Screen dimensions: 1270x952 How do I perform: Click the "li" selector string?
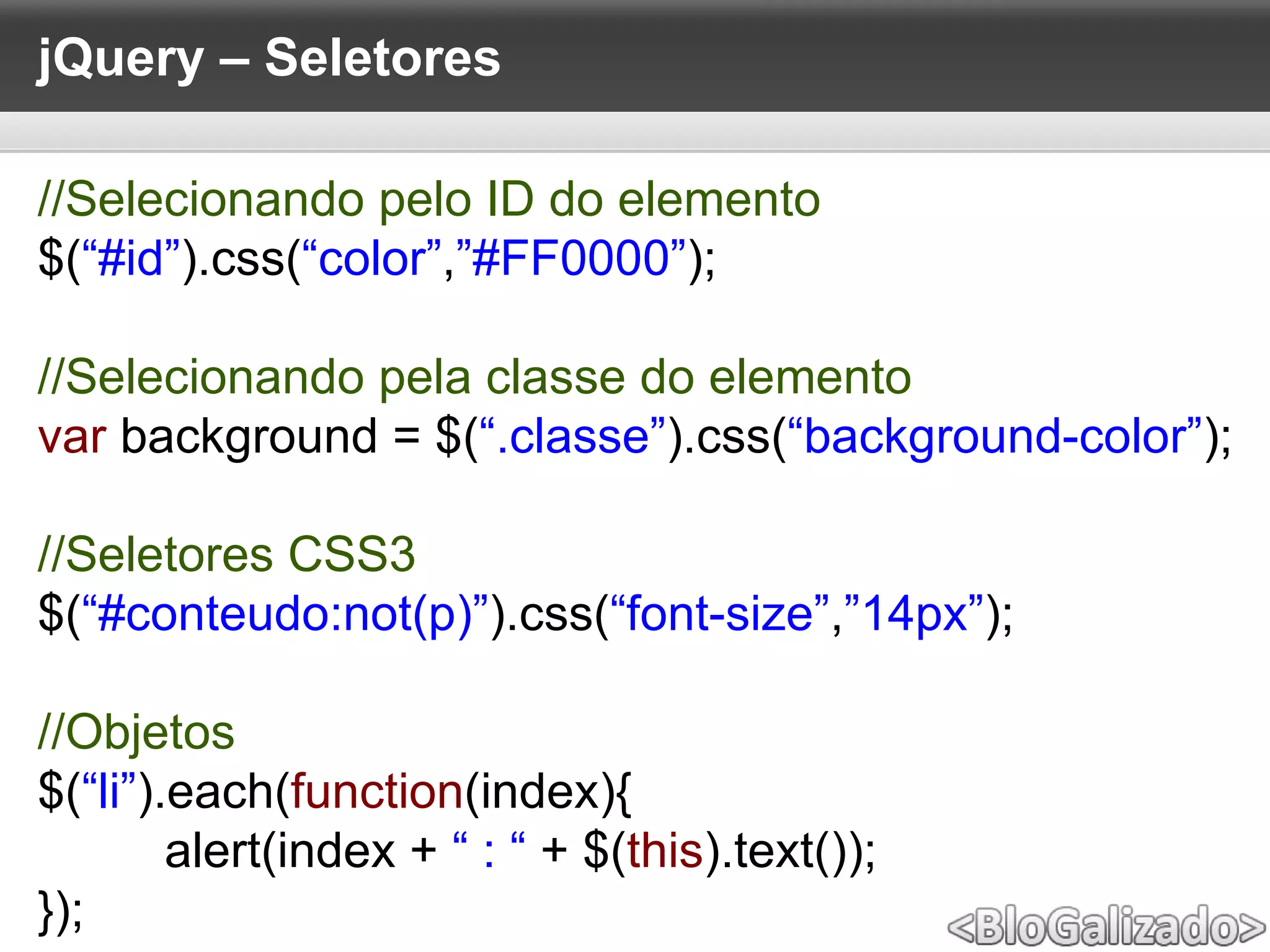click(x=109, y=792)
